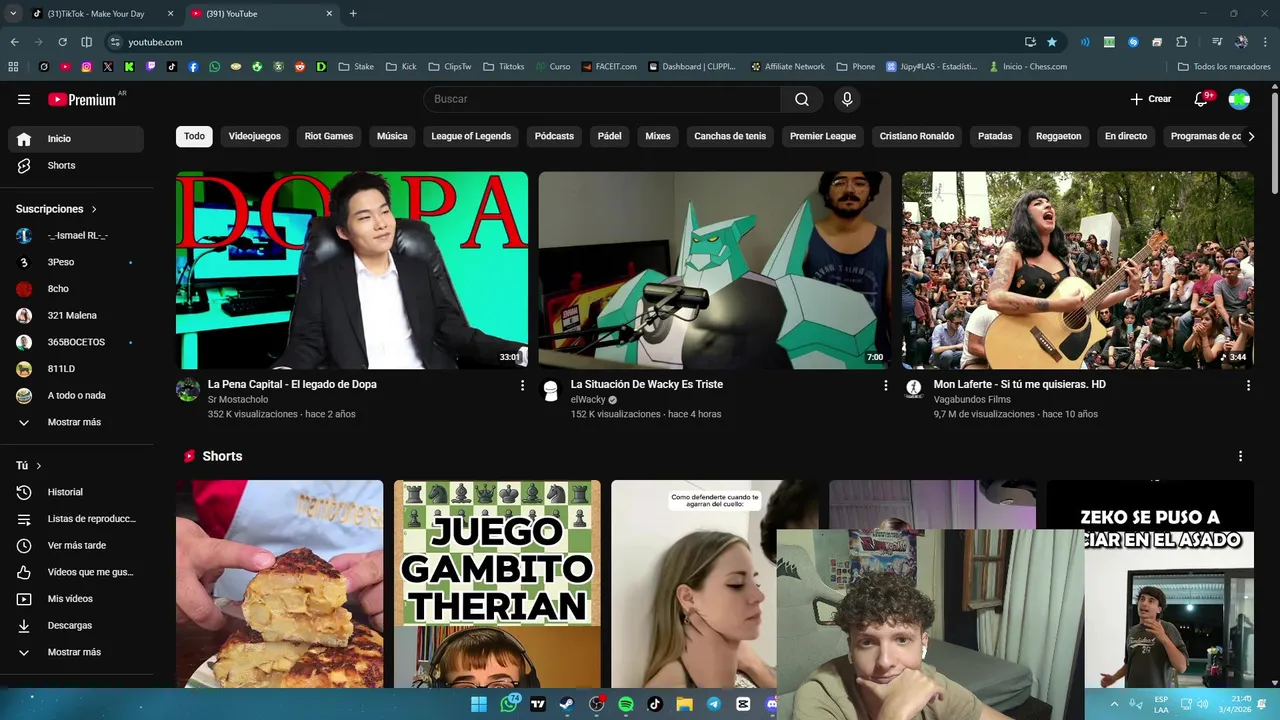The image size is (1280, 720).
Task: Expand the Suscripciones section chevron
Action: 94,209
